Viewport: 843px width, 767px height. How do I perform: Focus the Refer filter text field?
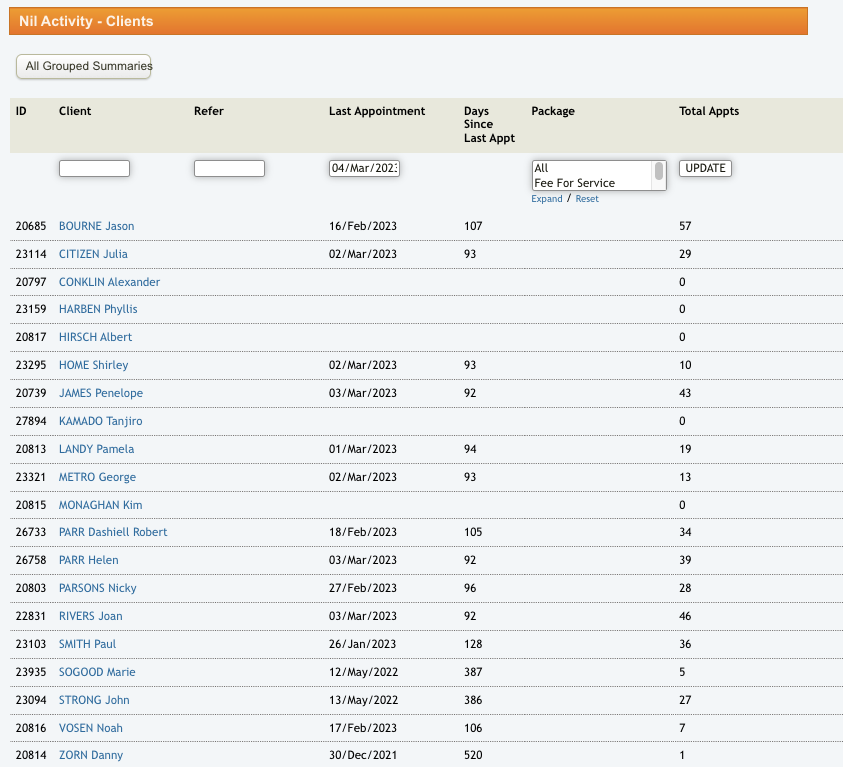tap(229, 169)
